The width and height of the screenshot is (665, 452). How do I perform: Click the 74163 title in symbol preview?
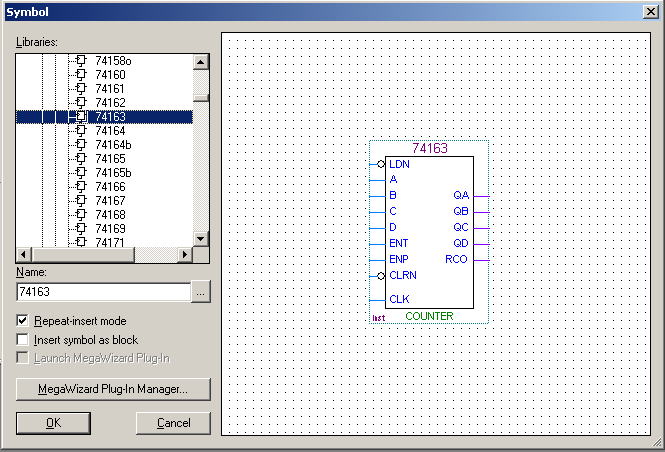click(430, 148)
